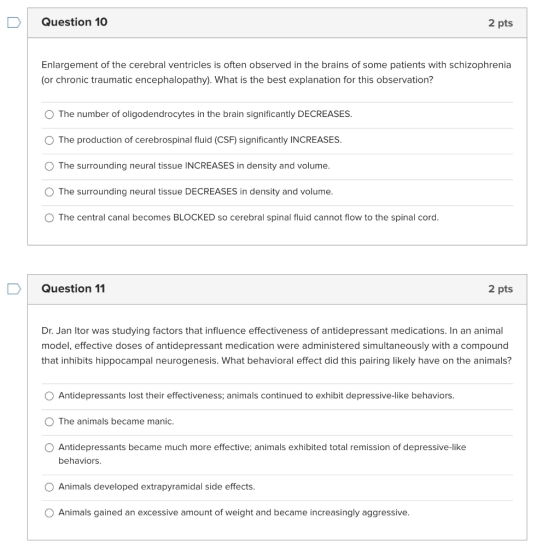
Task: Choose the central canal becomes BLOCKED answer
Action: point(49,218)
